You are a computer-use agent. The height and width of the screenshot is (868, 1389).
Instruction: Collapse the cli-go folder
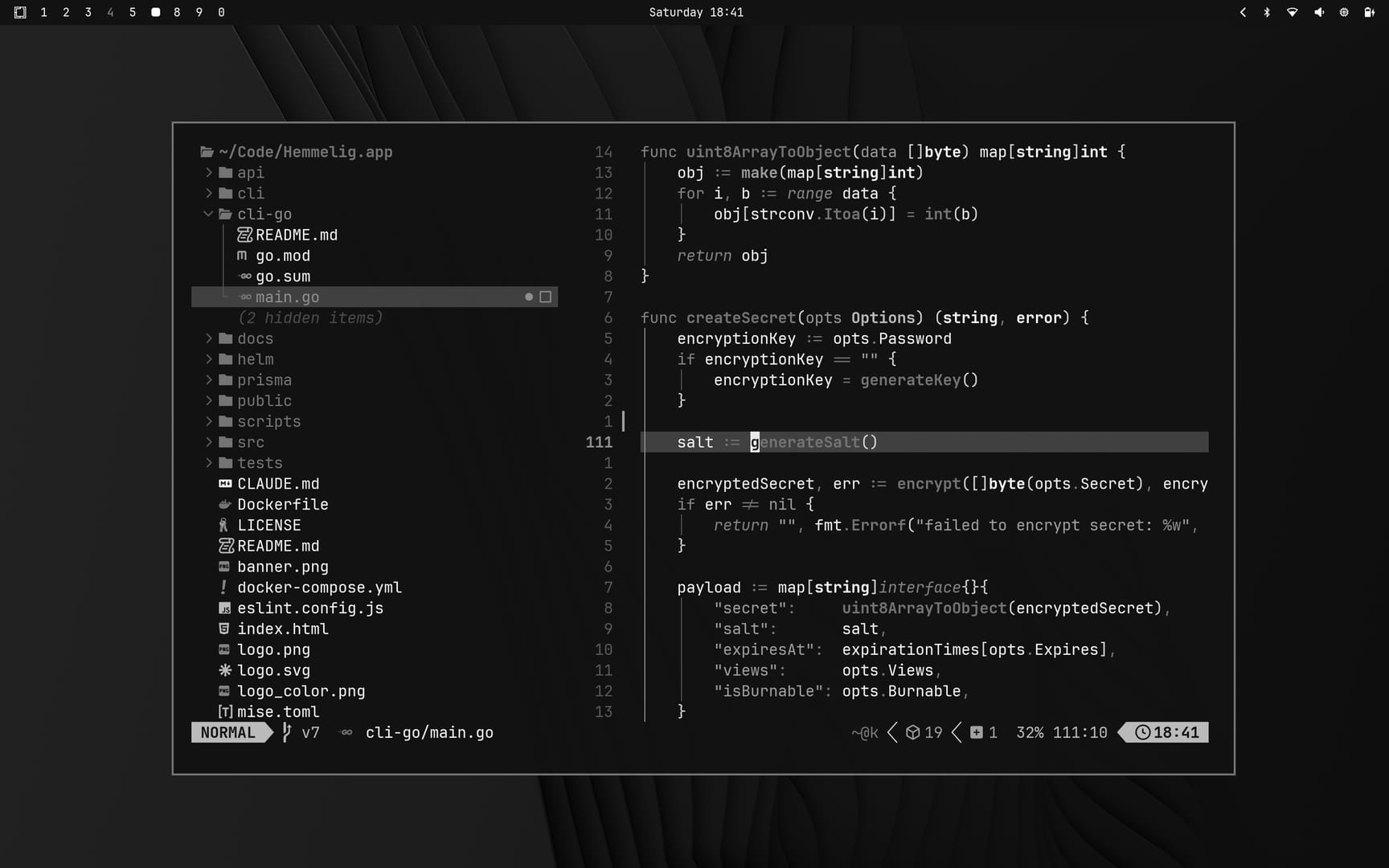[x=208, y=215]
